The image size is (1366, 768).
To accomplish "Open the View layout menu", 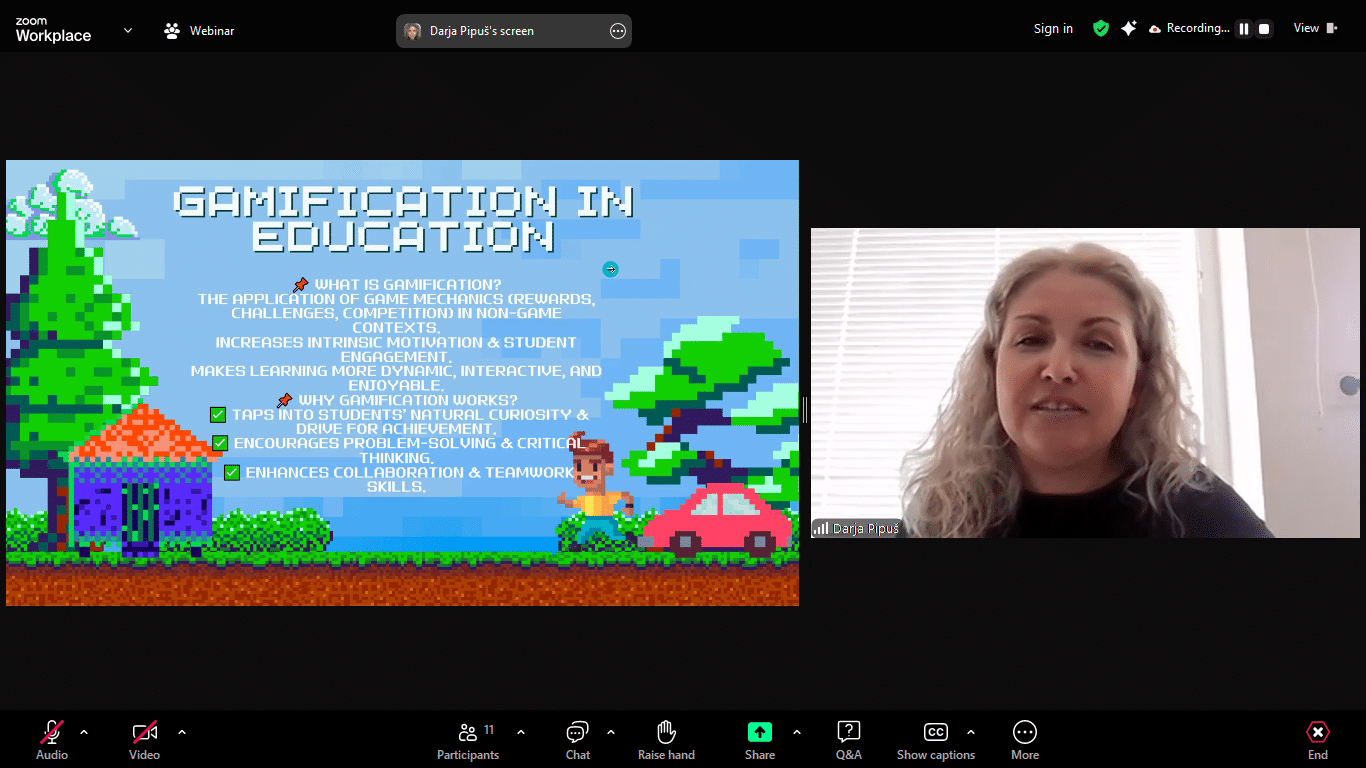I will pyautogui.click(x=1315, y=28).
